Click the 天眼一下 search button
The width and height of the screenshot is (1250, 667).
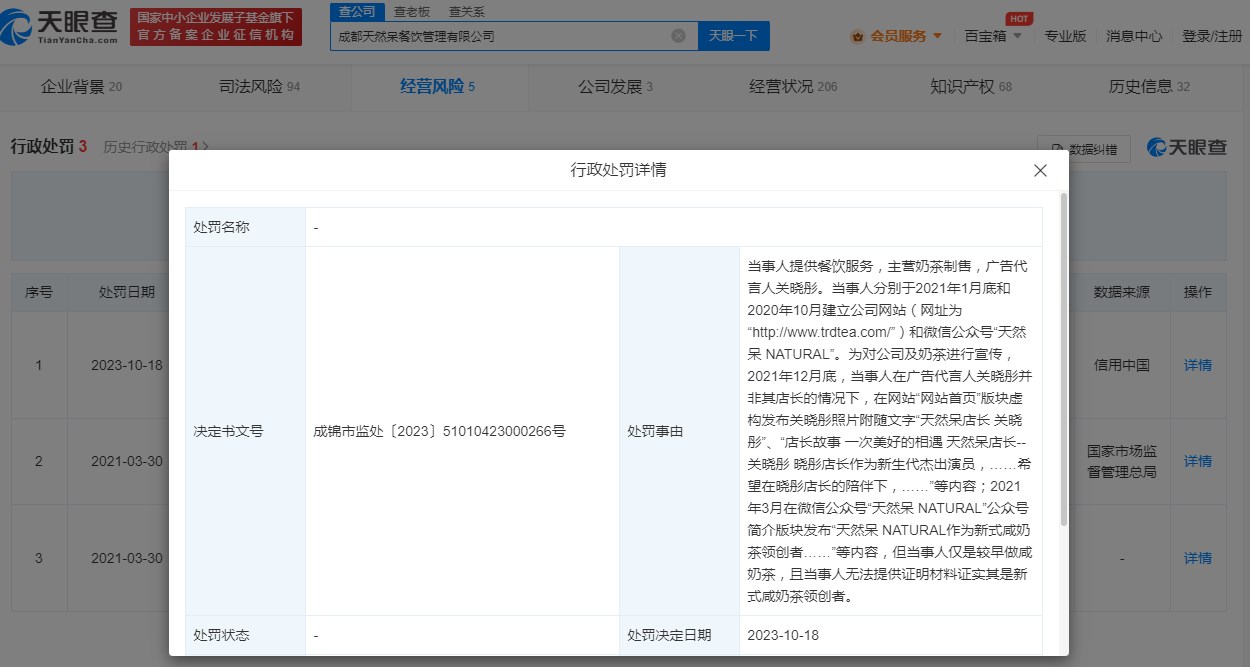[x=733, y=36]
